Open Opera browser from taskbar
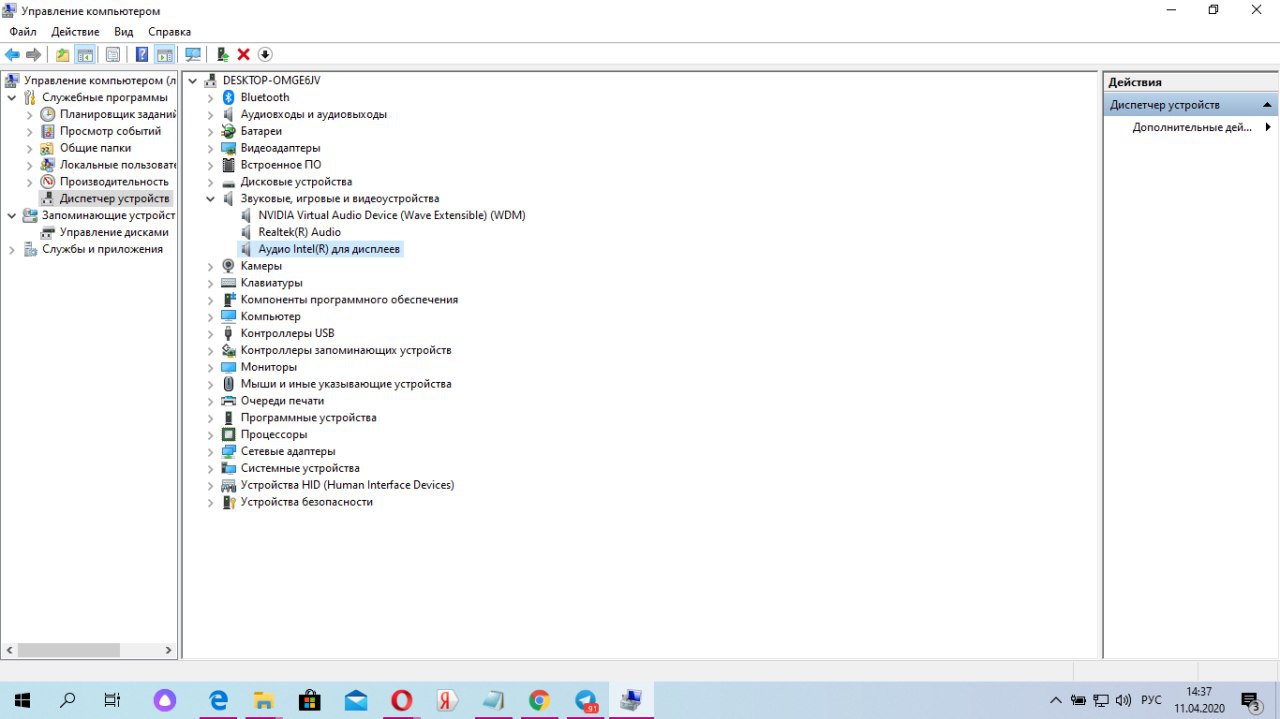 pyautogui.click(x=401, y=700)
